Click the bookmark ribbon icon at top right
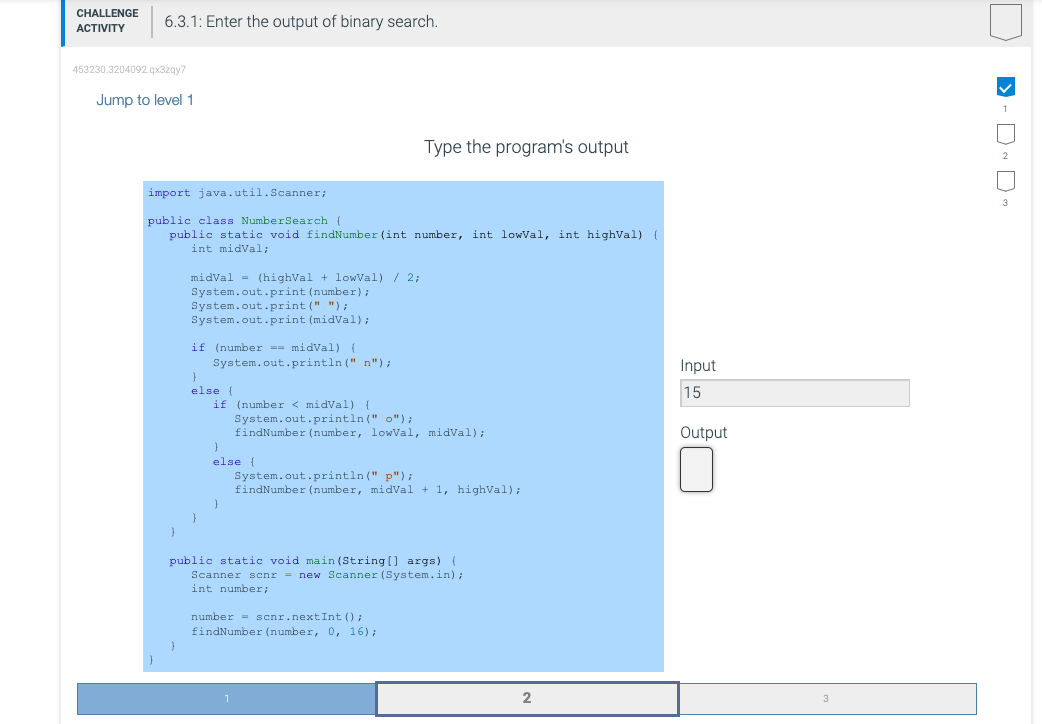The image size is (1042, 724). (x=1005, y=21)
